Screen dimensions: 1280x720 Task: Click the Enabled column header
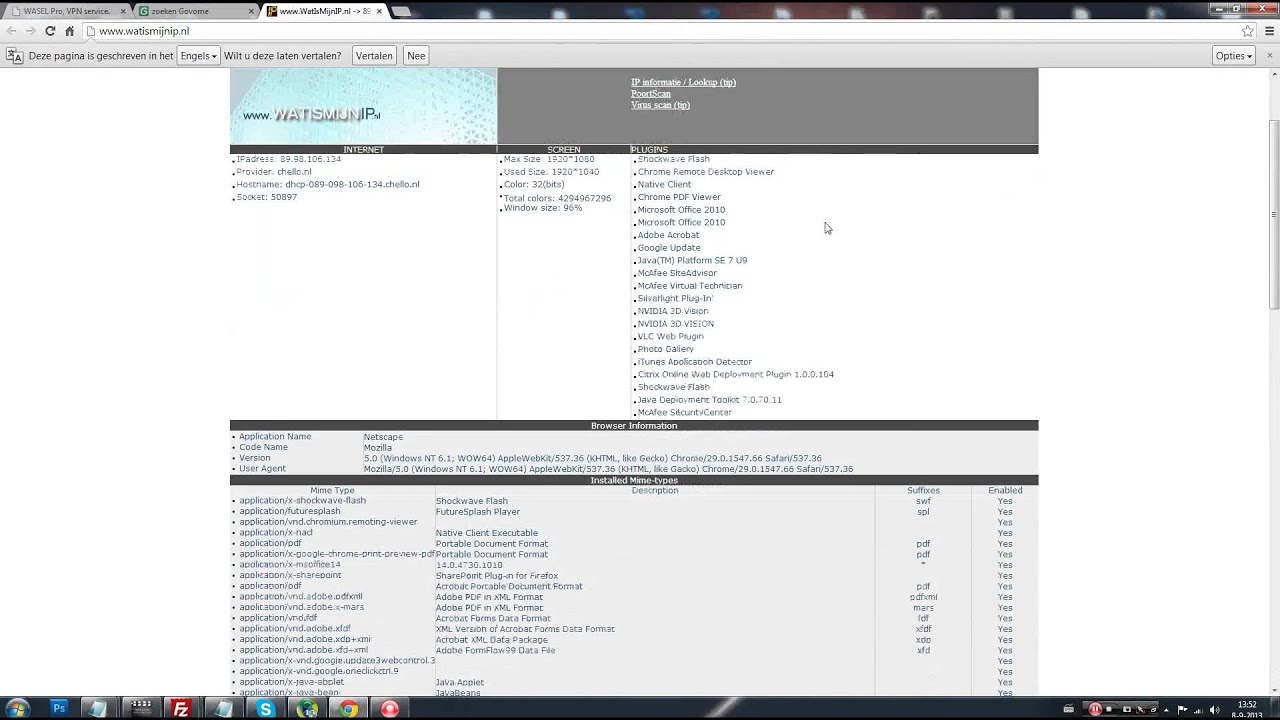point(1005,491)
